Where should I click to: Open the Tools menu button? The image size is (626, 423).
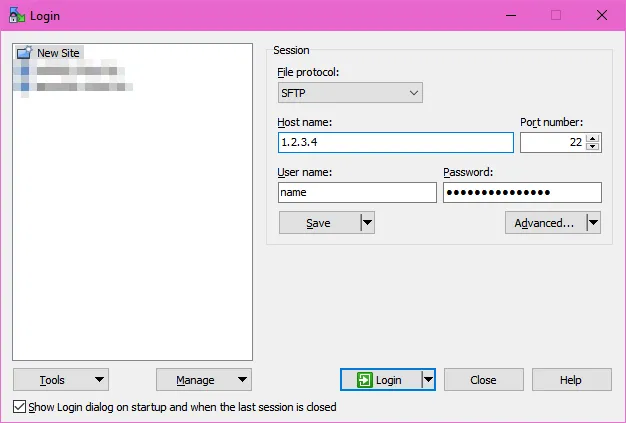tap(61, 380)
